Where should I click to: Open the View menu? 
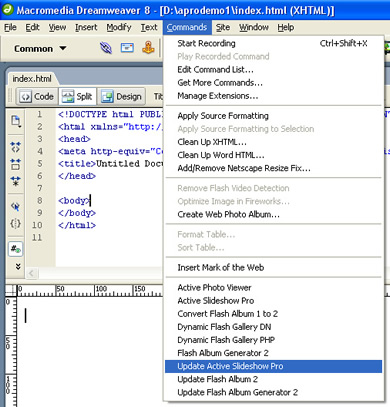(57, 27)
